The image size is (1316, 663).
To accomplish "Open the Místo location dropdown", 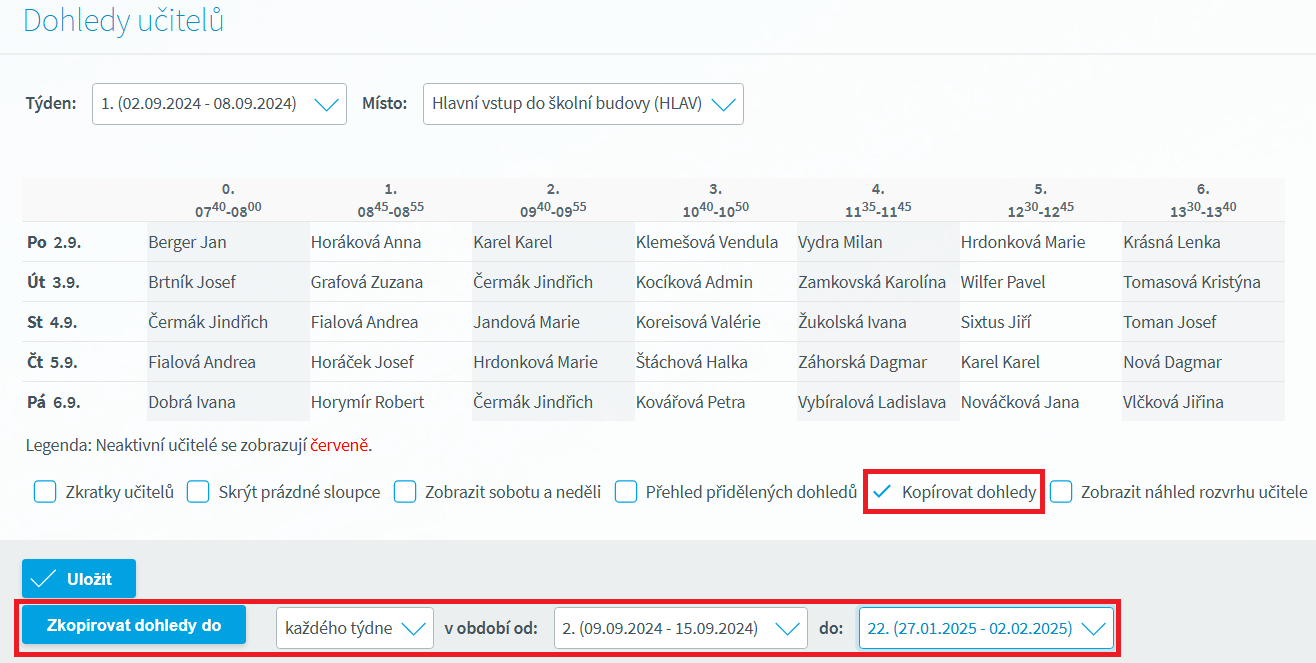I will pos(583,104).
